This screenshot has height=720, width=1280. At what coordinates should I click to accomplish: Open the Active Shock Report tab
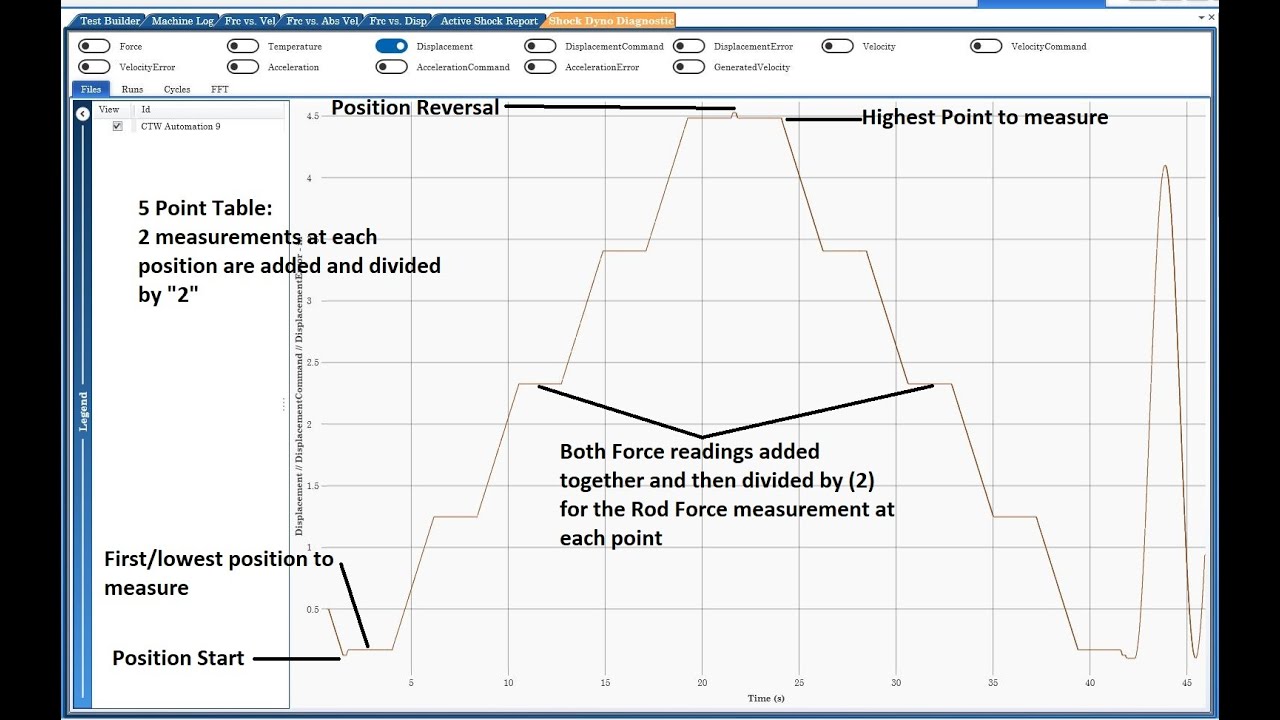(489, 21)
